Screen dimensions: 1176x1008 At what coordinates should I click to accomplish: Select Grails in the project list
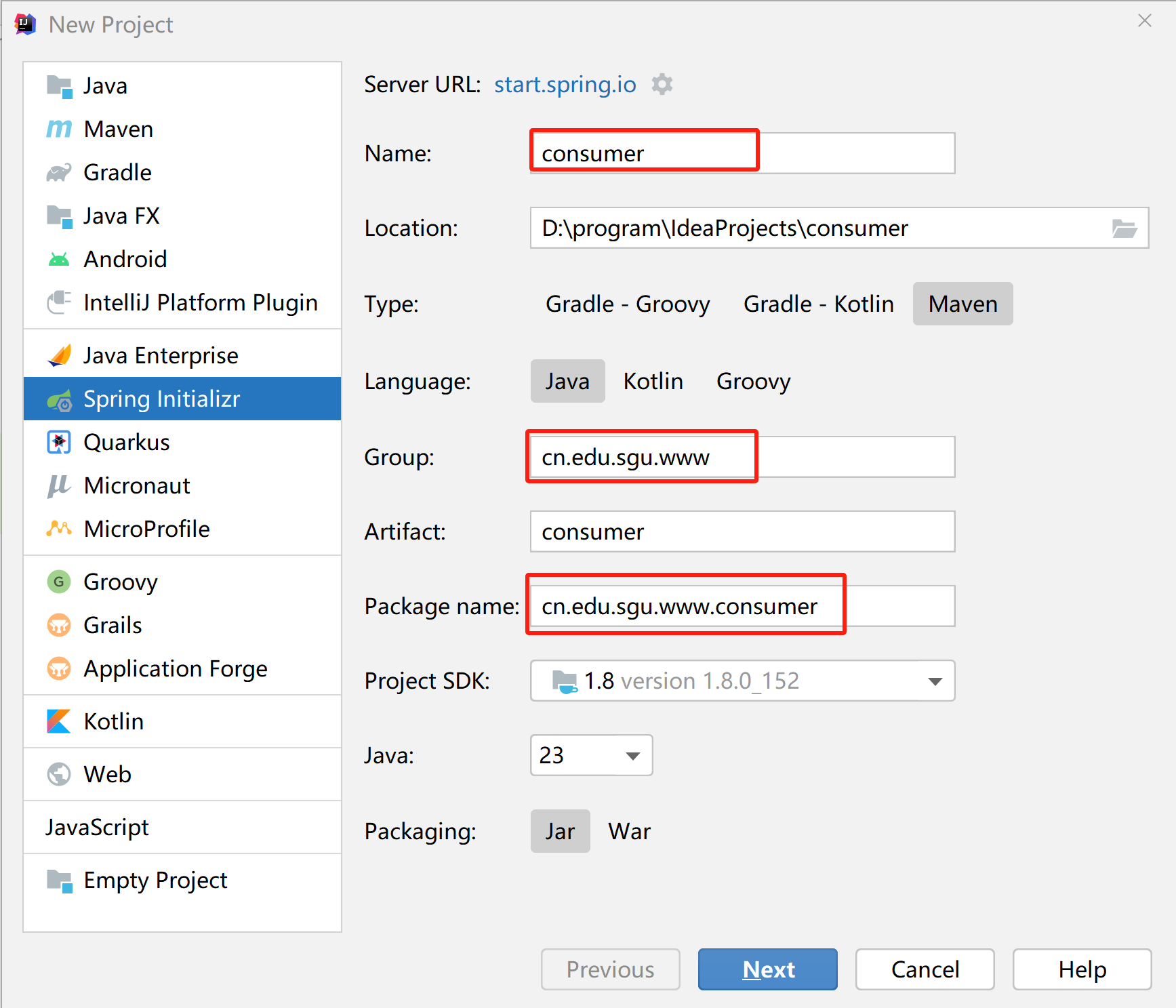click(182, 625)
